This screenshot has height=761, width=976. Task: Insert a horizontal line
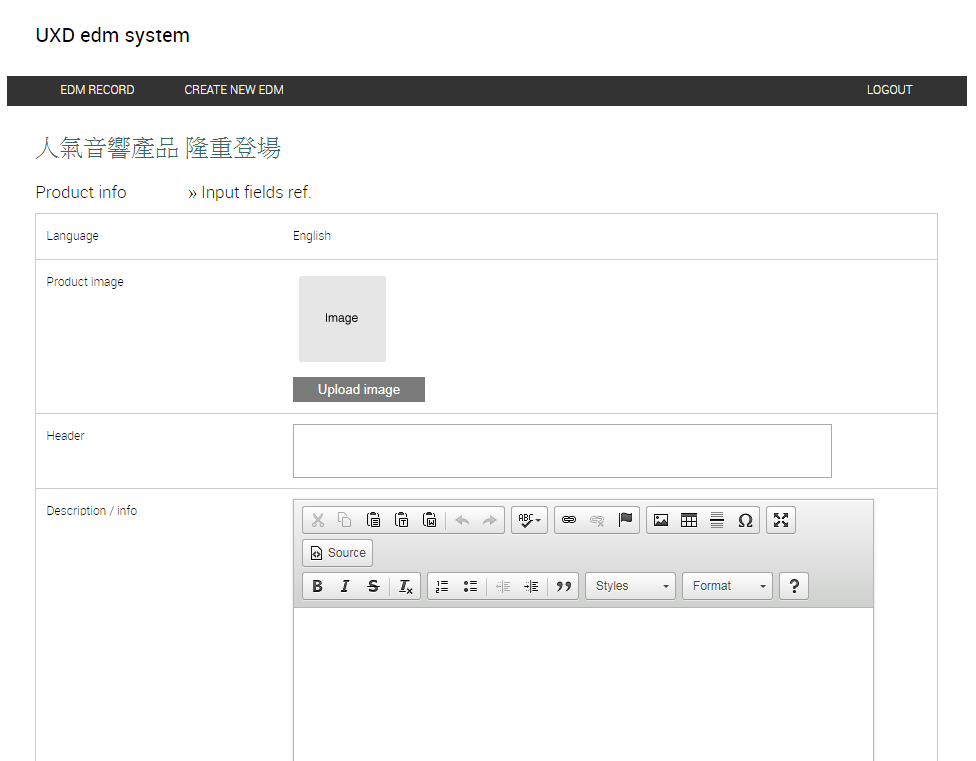coord(717,520)
